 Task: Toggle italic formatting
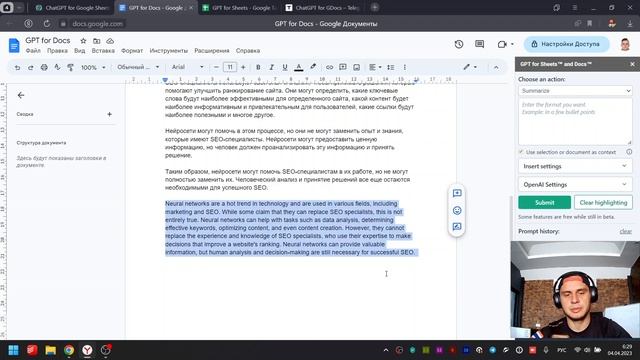coord(271,67)
